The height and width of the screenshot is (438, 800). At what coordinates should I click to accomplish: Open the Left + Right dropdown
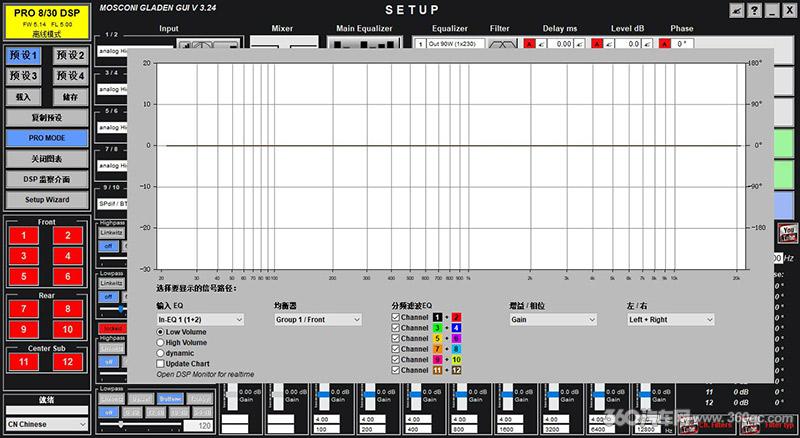[671, 320]
